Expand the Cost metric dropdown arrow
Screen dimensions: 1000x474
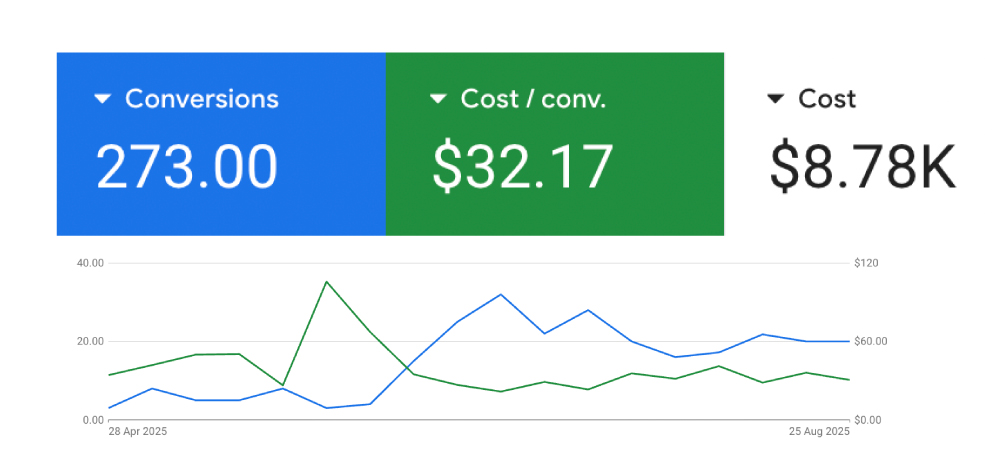tap(775, 99)
